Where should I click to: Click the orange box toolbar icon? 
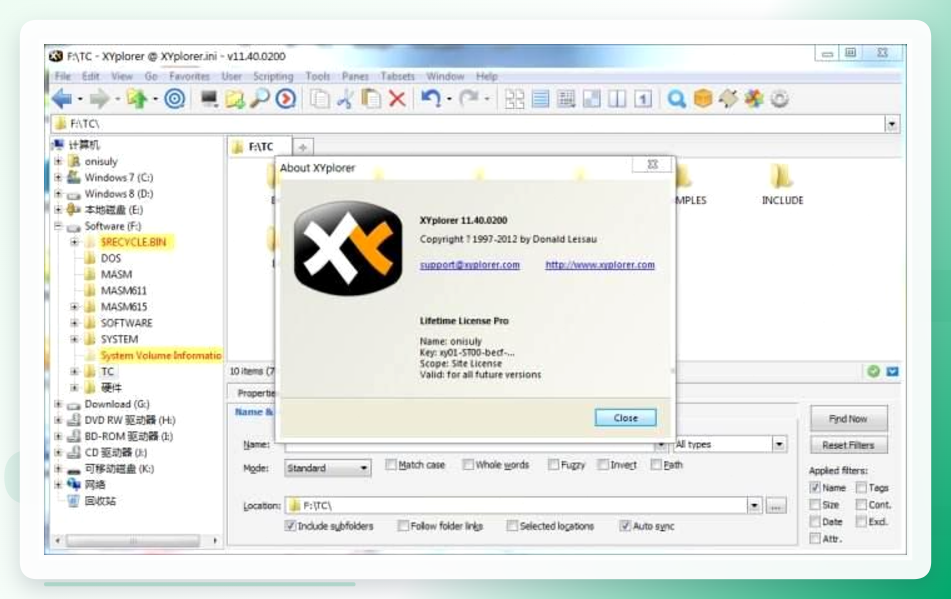703,98
